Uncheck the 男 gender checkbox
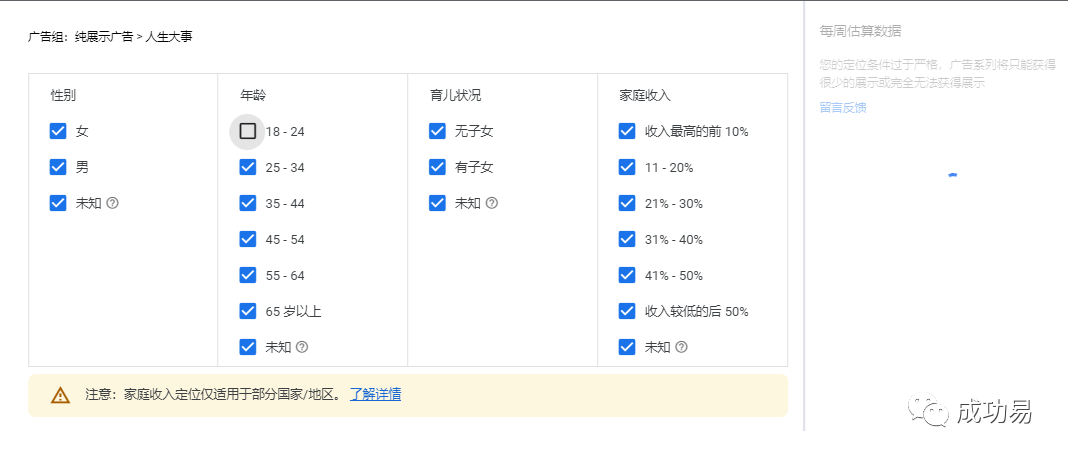Image resolution: width=1068 pixels, height=458 pixels. [x=58, y=167]
